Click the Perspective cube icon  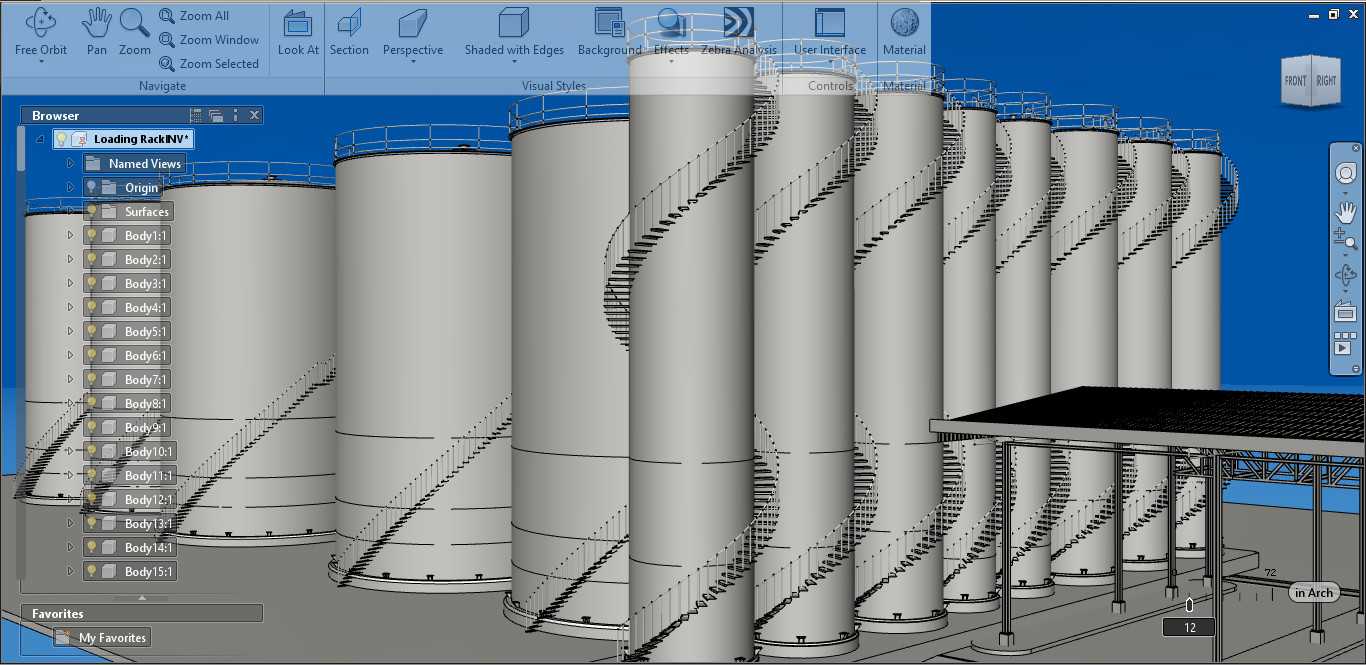point(412,23)
